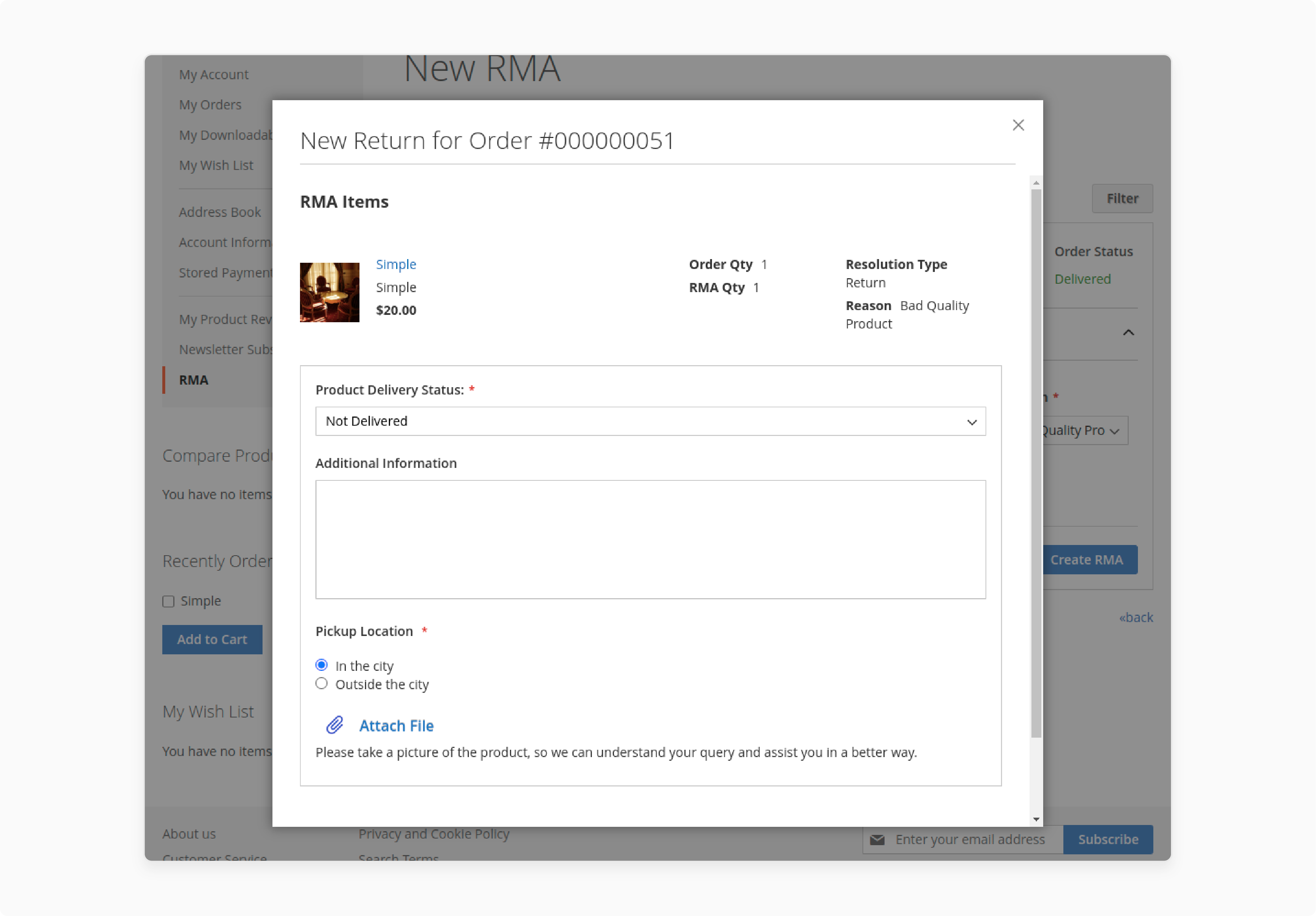
Task: Close the New Return modal
Action: click(1018, 125)
